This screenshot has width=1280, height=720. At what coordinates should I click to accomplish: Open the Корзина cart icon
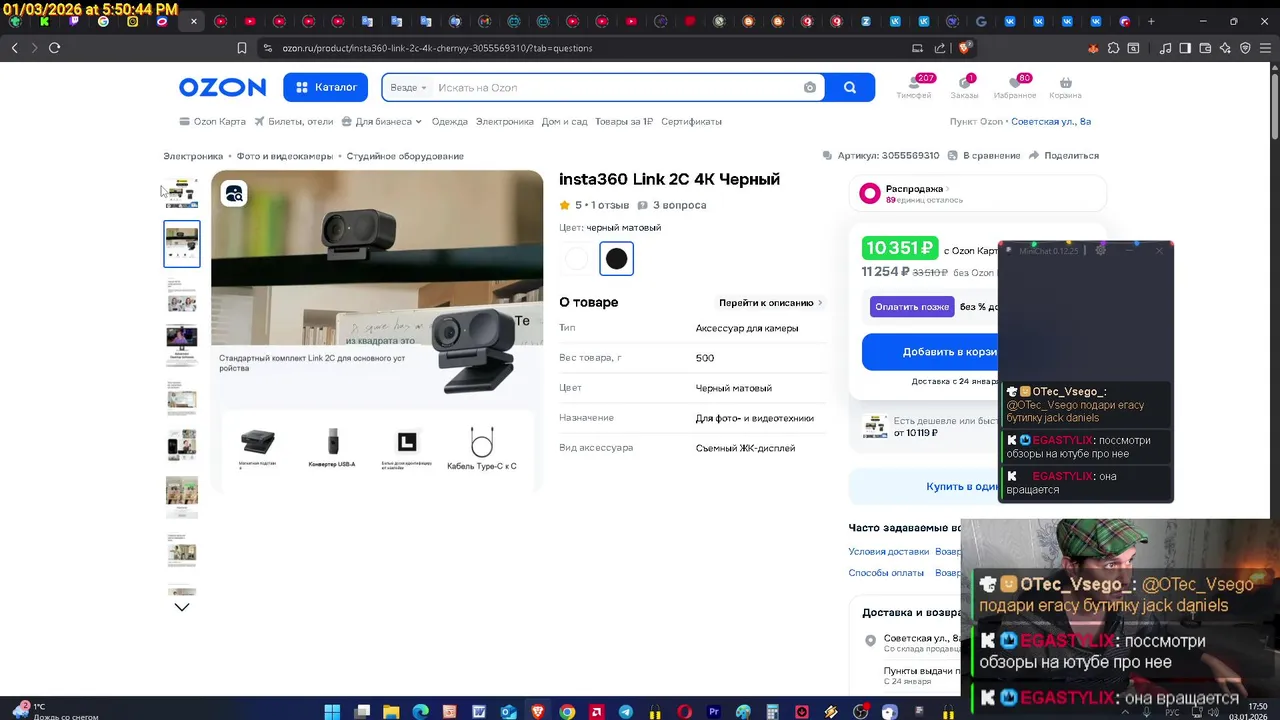point(1065,87)
